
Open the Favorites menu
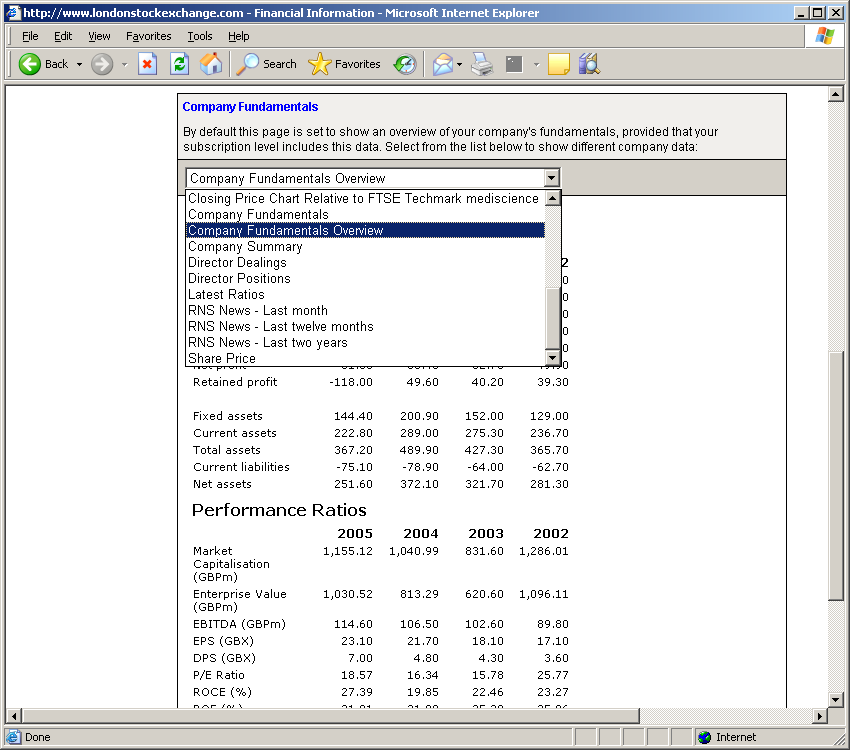[x=149, y=36]
